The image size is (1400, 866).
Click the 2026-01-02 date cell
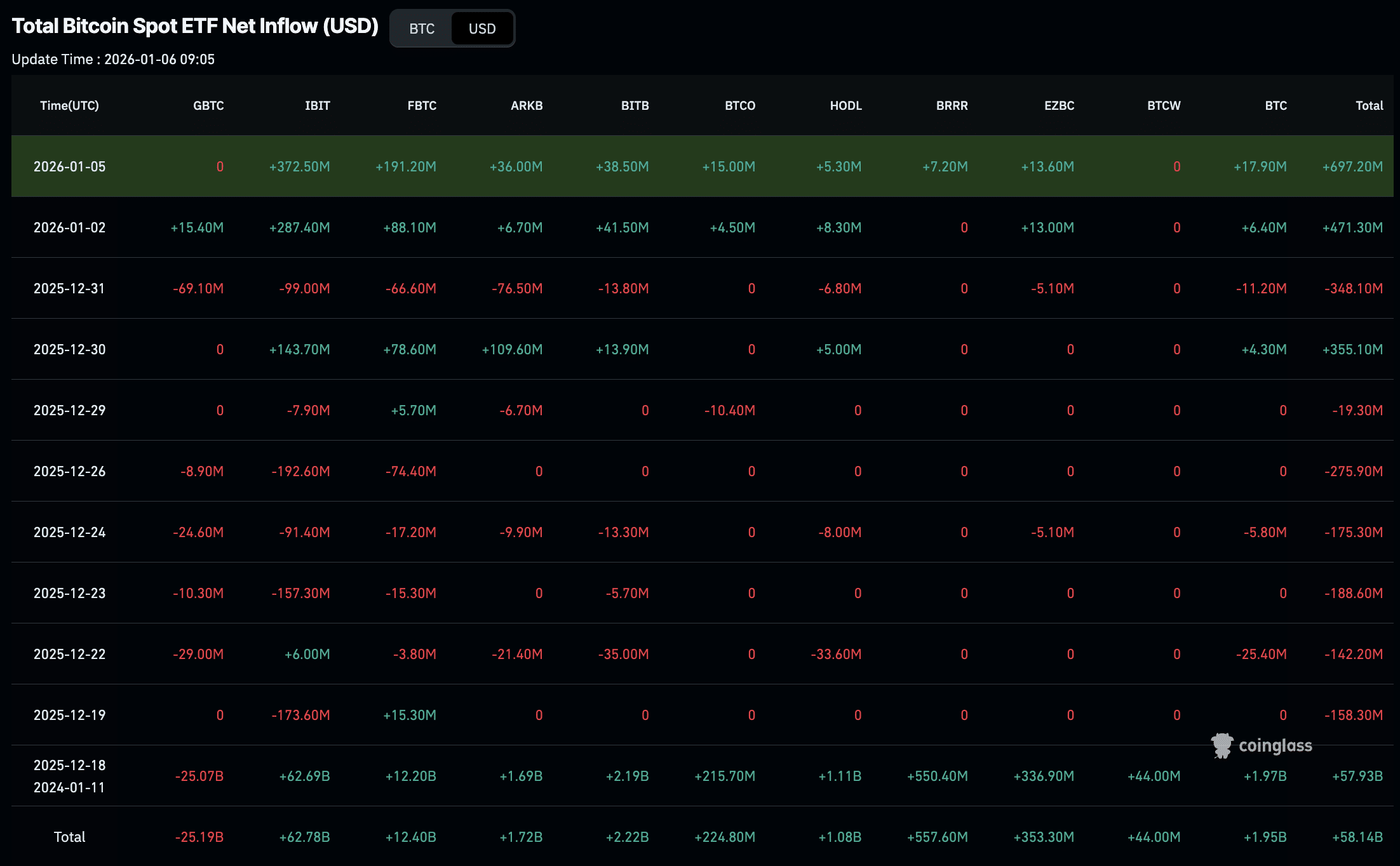click(69, 227)
